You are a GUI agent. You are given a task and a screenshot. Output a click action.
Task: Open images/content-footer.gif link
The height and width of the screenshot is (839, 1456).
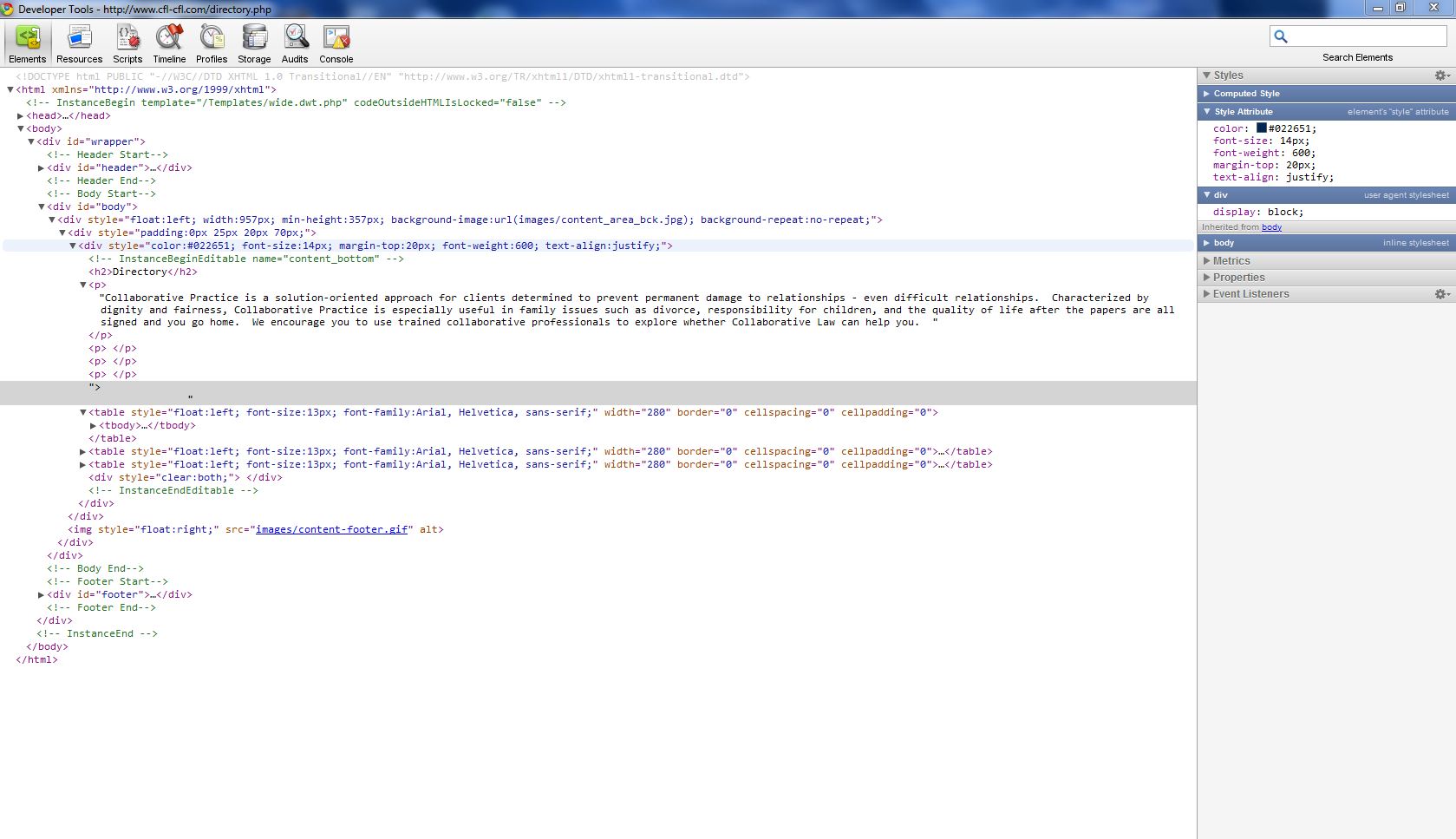[331, 529]
